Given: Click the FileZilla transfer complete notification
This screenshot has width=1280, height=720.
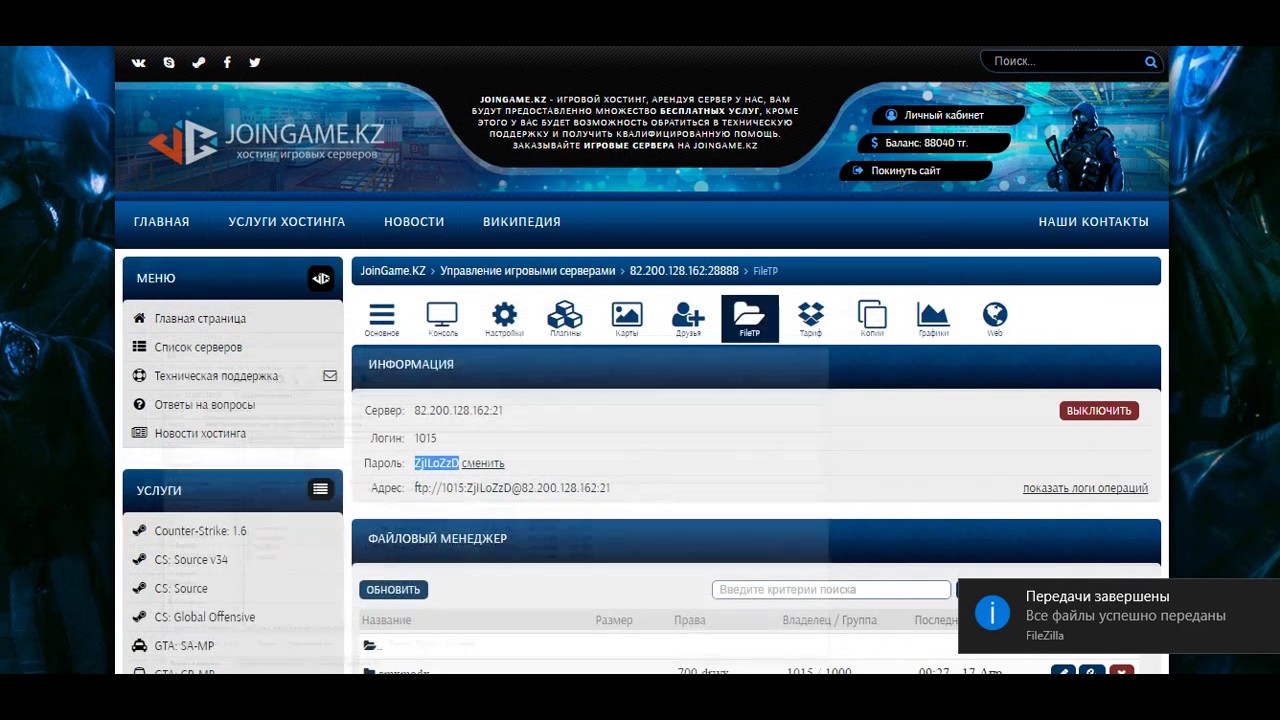Looking at the screenshot, I should (x=1119, y=615).
